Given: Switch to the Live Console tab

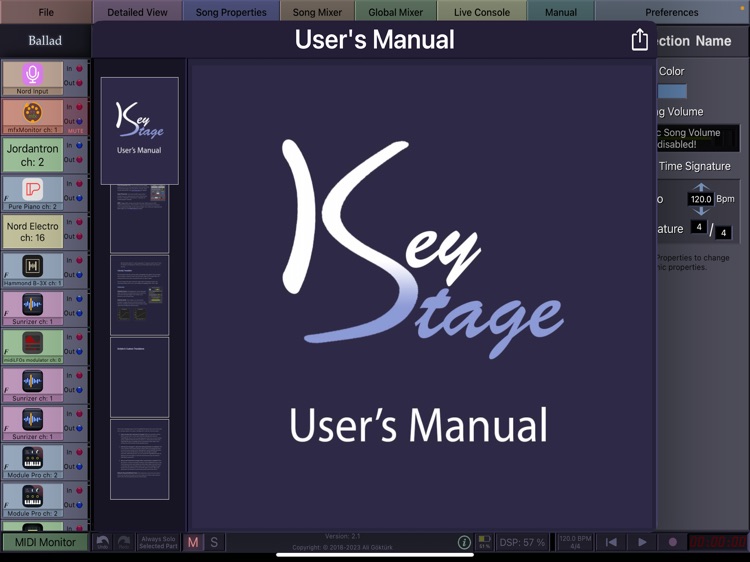Looking at the screenshot, I should point(482,12).
